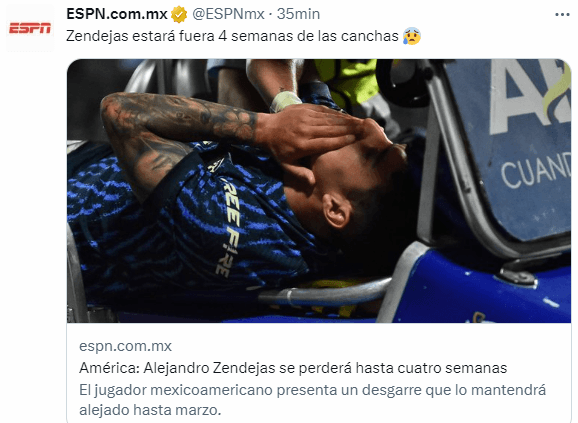
Task: Open the three-dot more options menu
Action: pos(562,15)
